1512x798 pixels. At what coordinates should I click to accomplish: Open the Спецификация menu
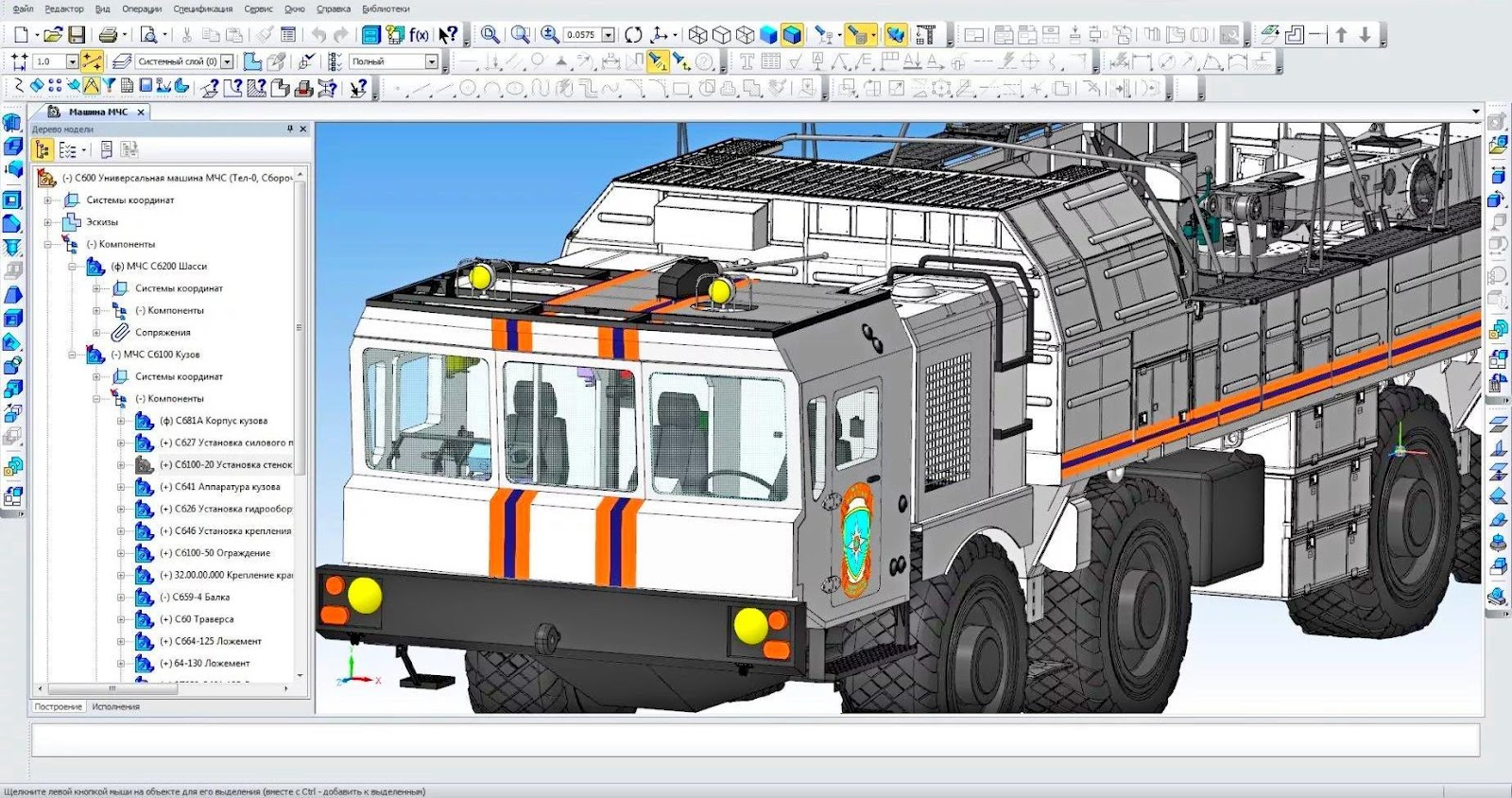click(203, 9)
